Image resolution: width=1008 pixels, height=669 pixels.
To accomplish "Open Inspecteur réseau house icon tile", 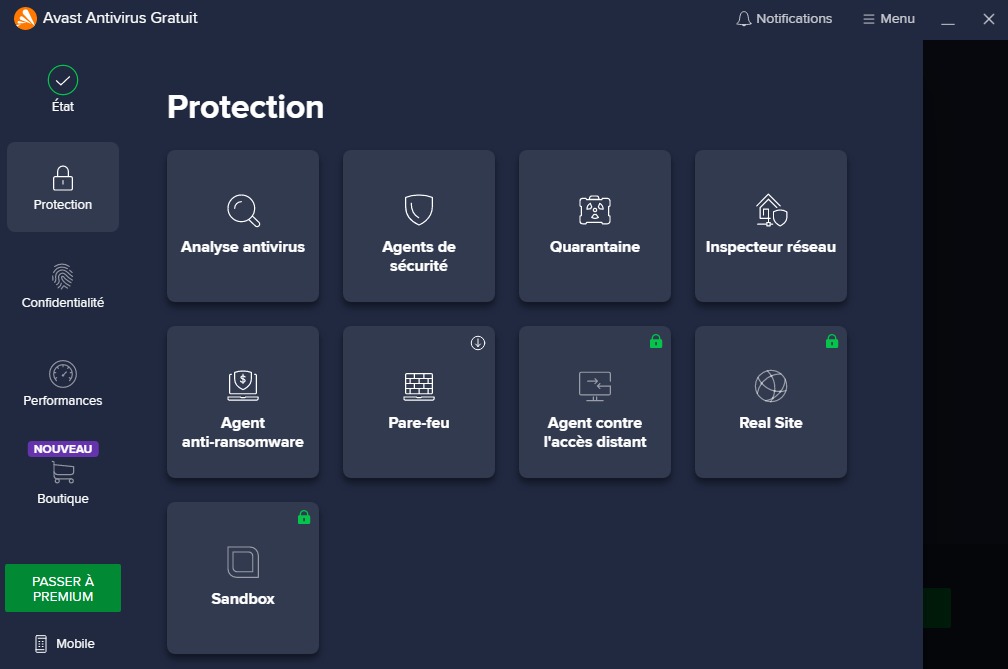I will 771,226.
